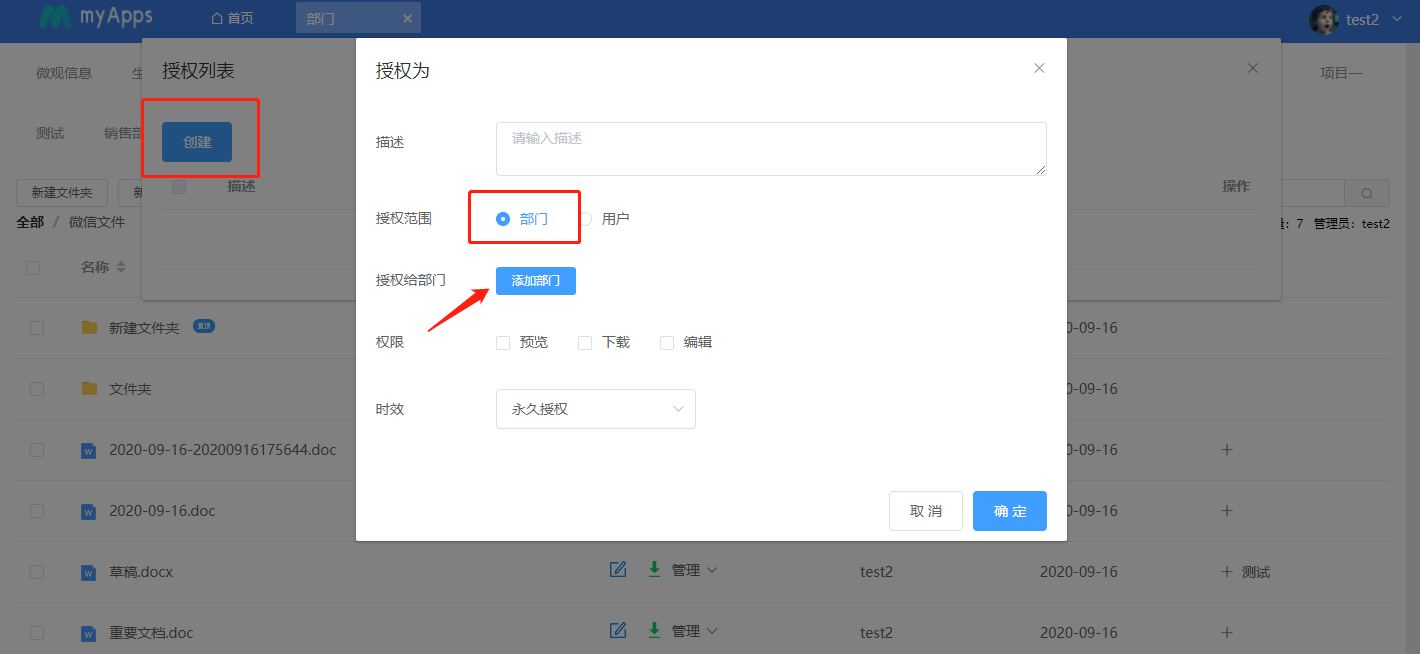Click the 名称 column sort arrows
Image resolution: width=1420 pixels, height=654 pixels.
click(x=121, y=268)
